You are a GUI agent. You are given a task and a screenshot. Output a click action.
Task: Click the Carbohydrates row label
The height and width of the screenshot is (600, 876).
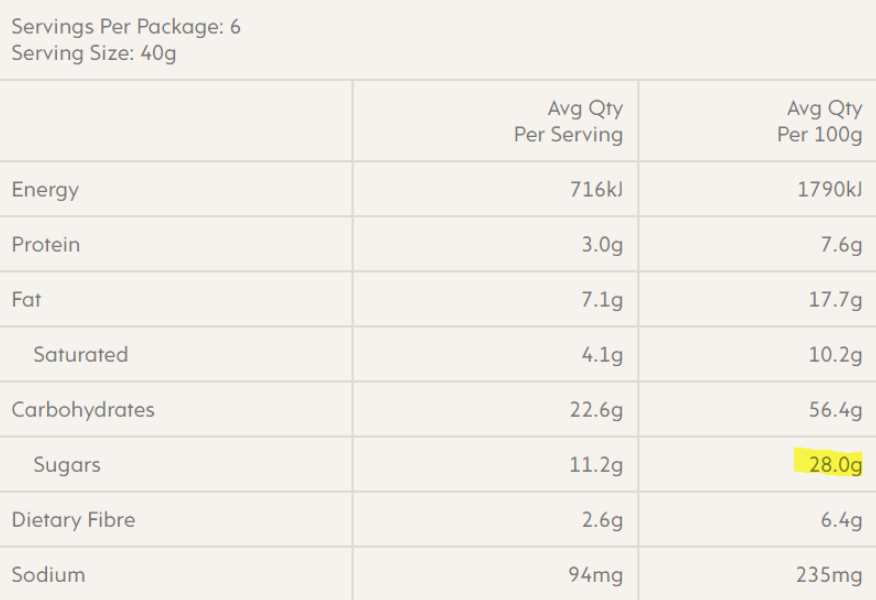(83, 409)
